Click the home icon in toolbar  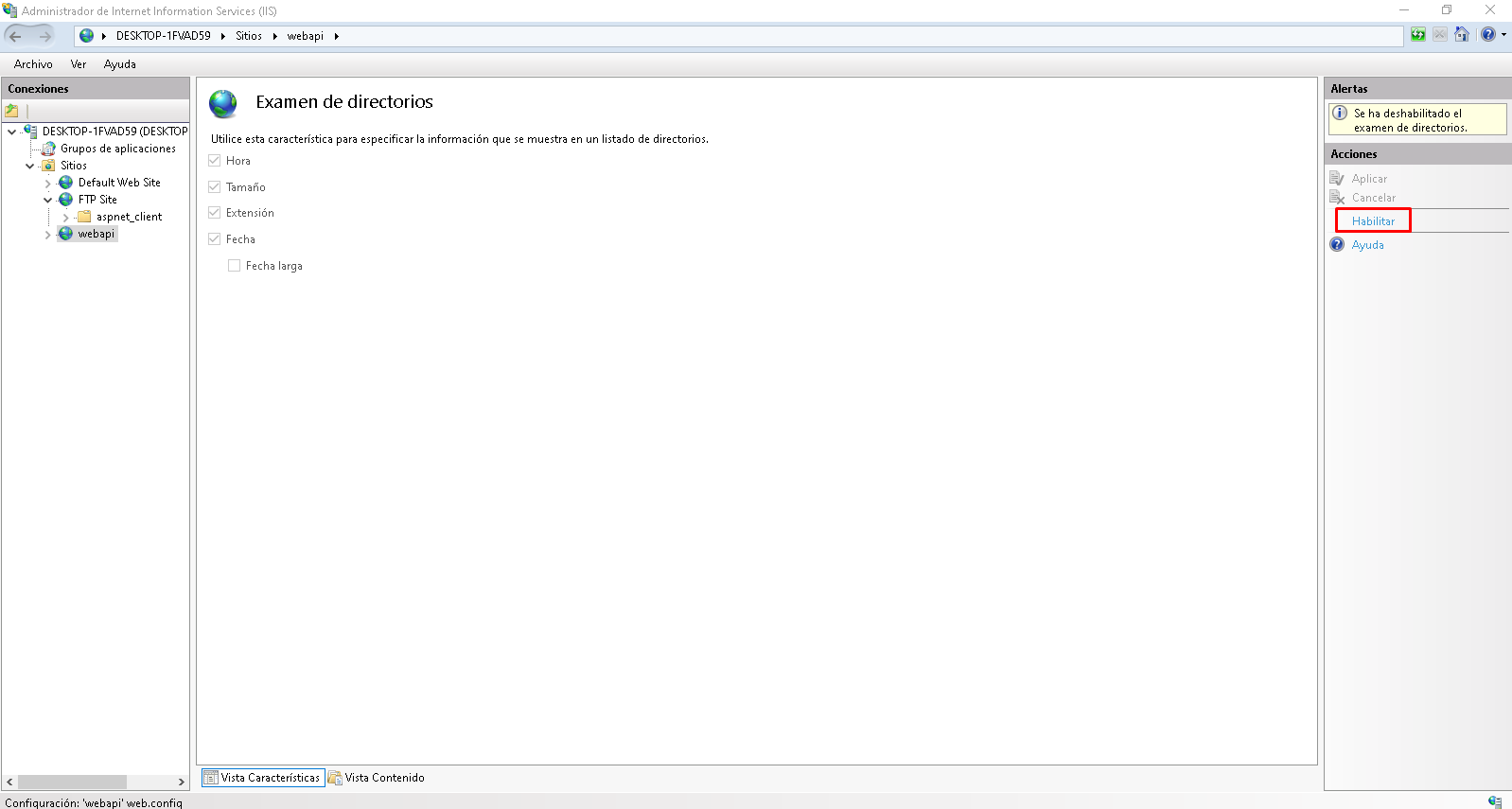1462,35
